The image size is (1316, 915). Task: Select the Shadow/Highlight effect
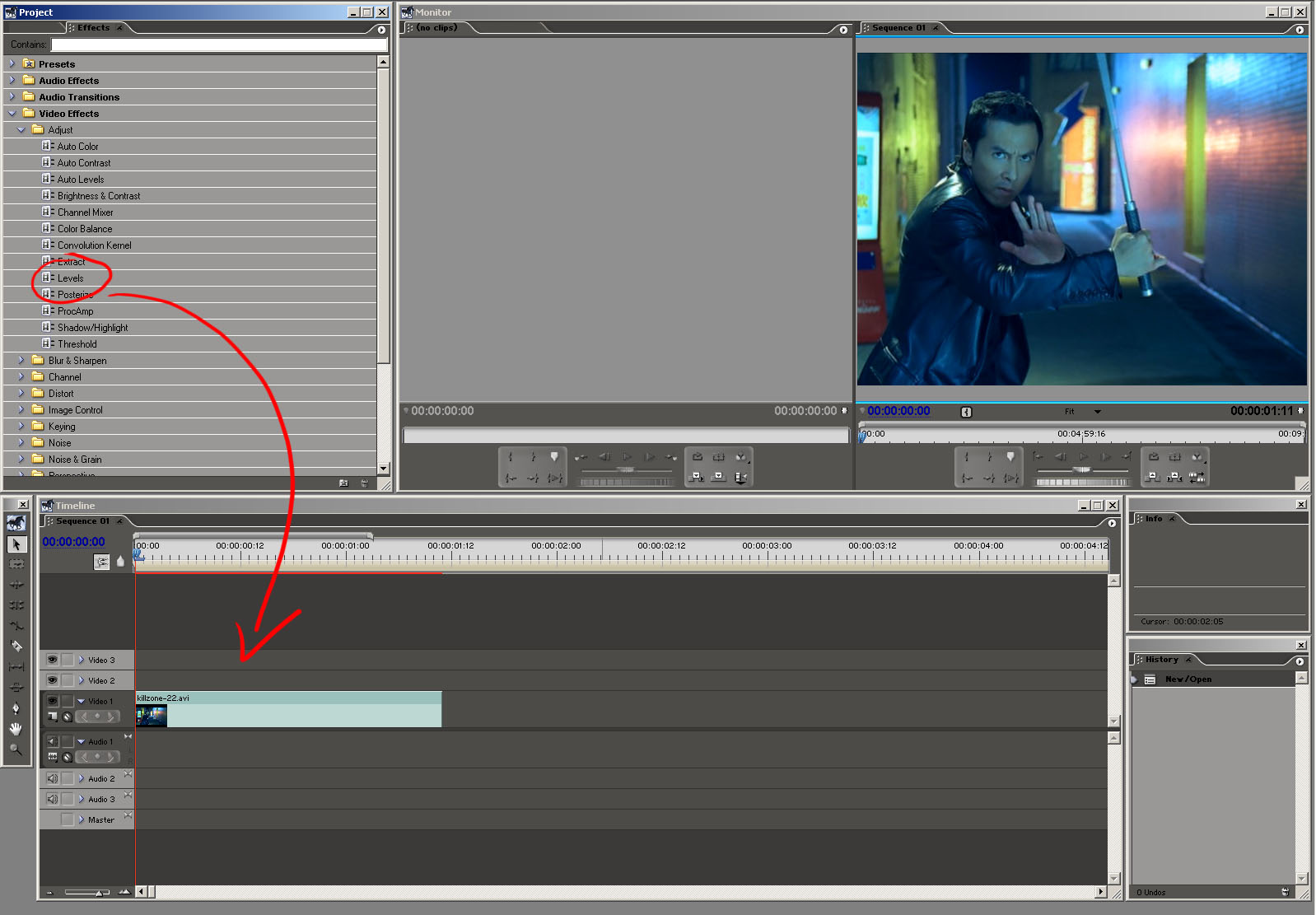[92, 328]
